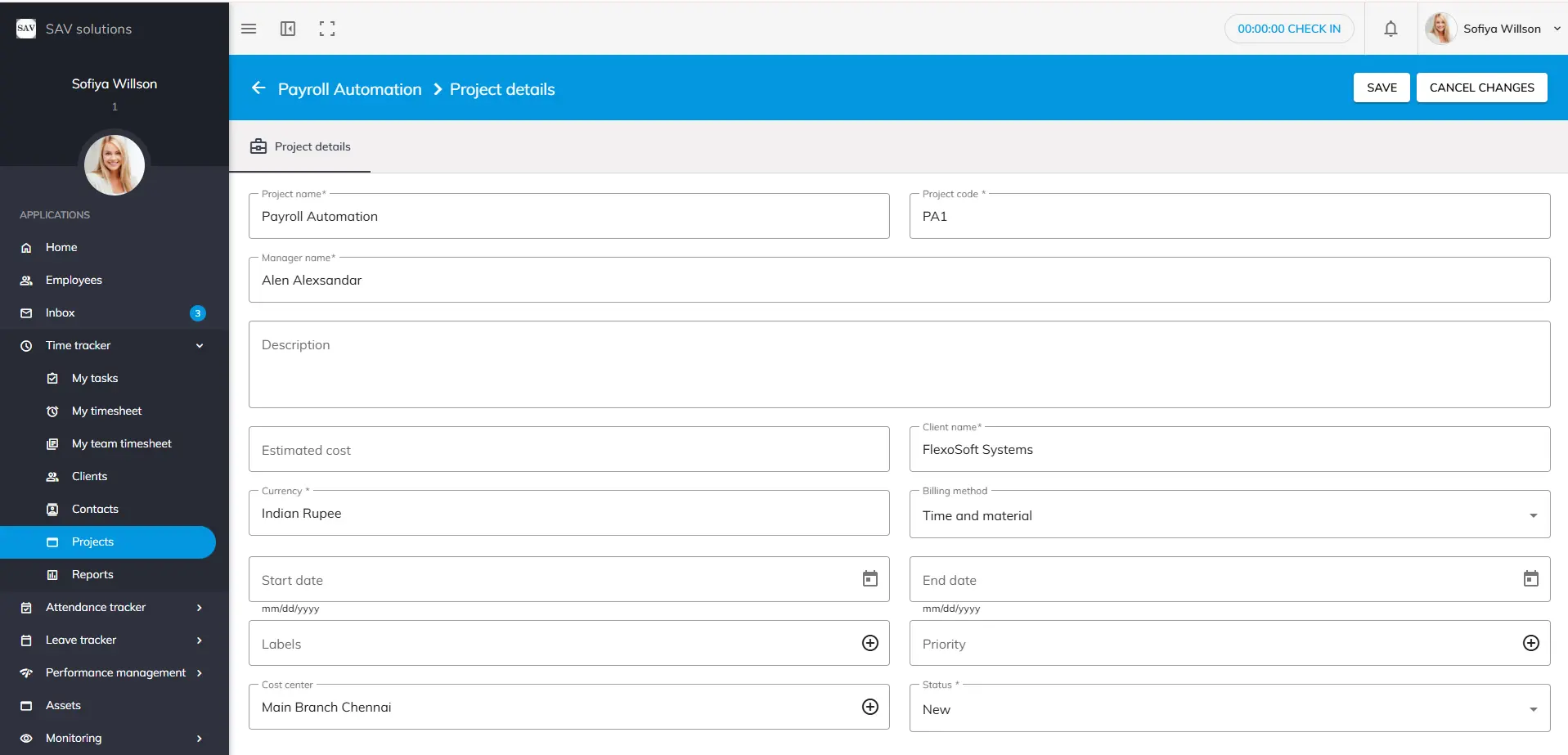The height and width of the screenshot is (755, 1568).
Task: Add a priority using the plus icon
Action: pyautogui.click(x=1531, y=644)
